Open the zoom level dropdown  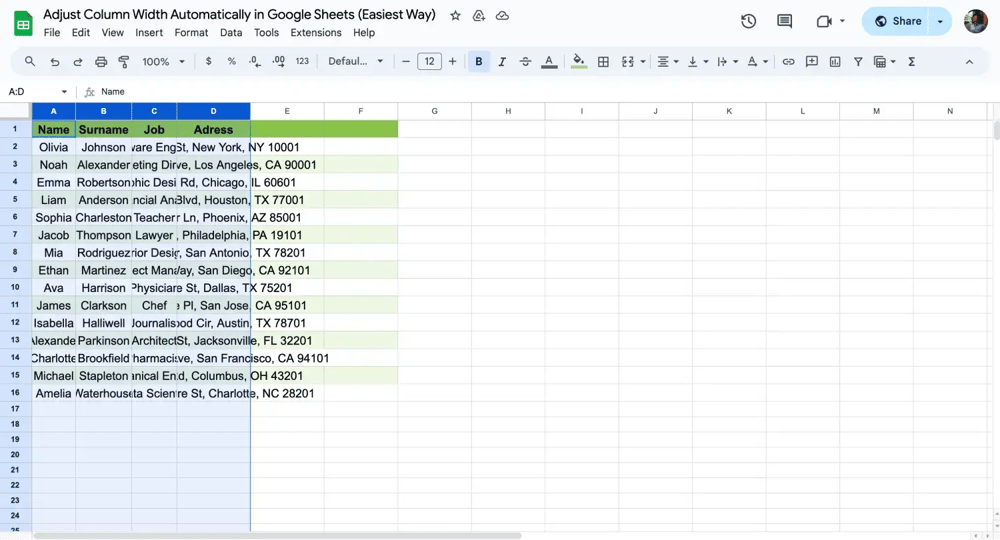[x=164, y=62]
